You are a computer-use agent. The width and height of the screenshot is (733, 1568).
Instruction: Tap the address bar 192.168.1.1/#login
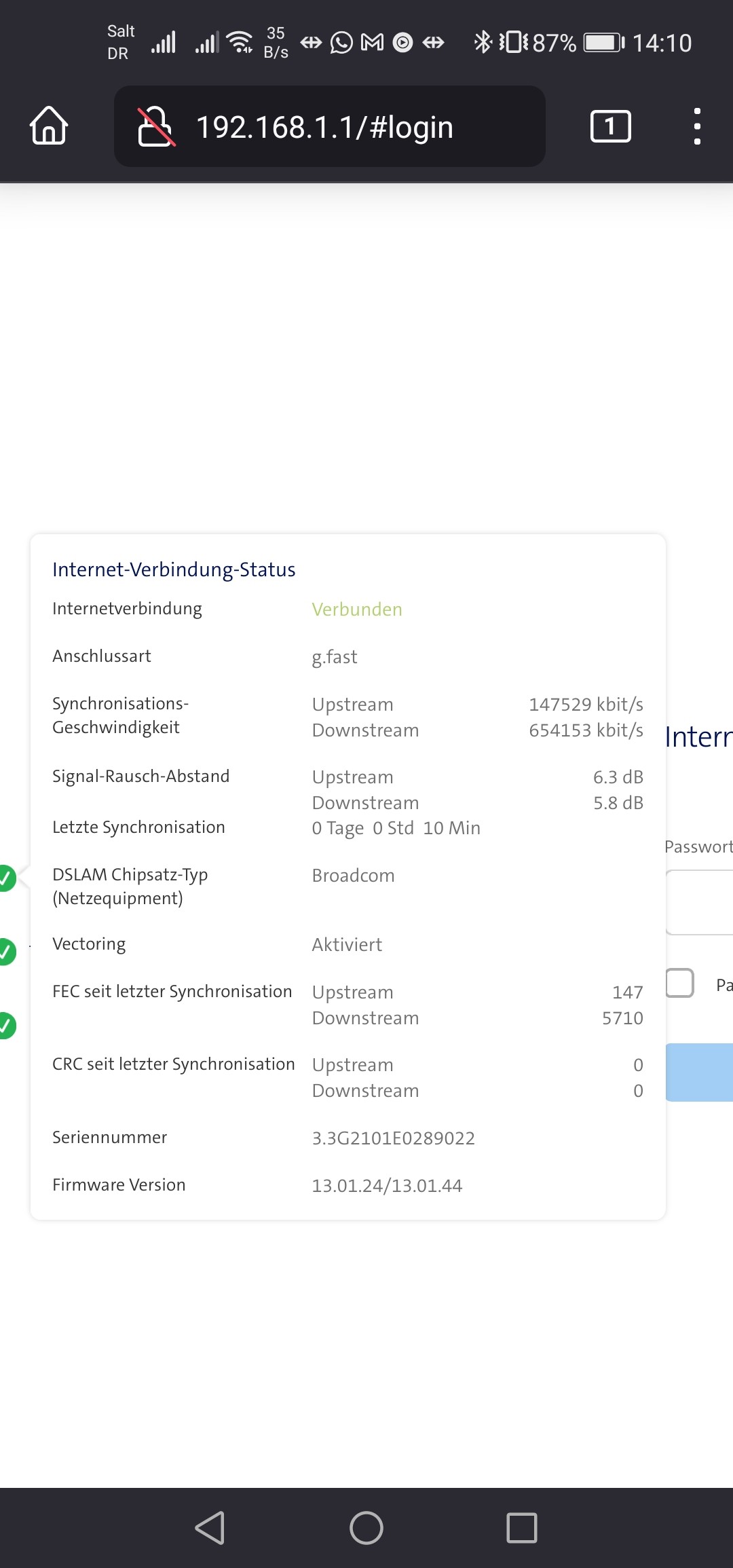(x=330, y=126)
